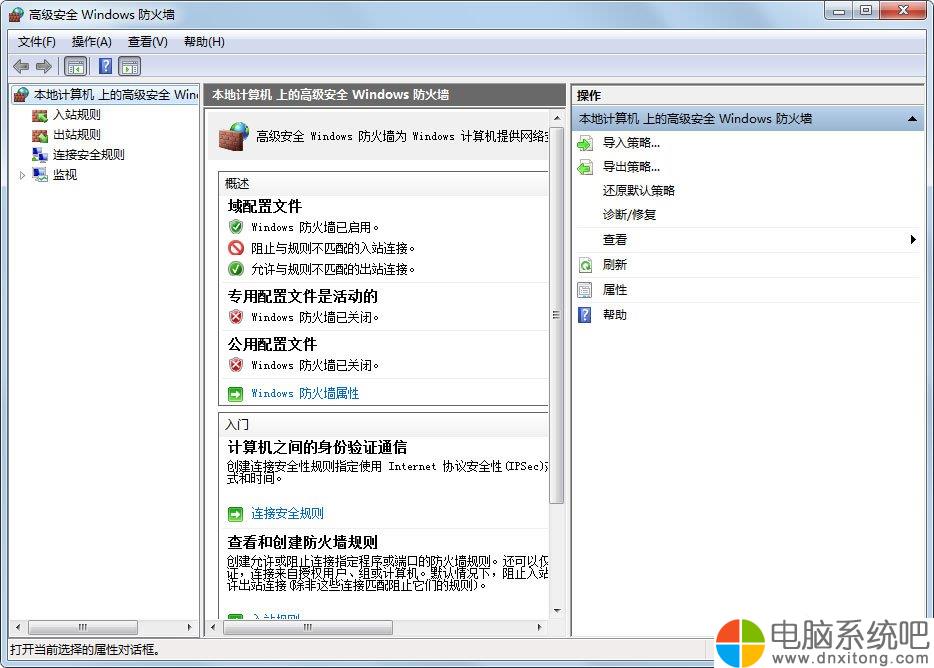The image size is (934, 668).
Task: Collapse the actions section header arrow
Action: pos(912,119)
